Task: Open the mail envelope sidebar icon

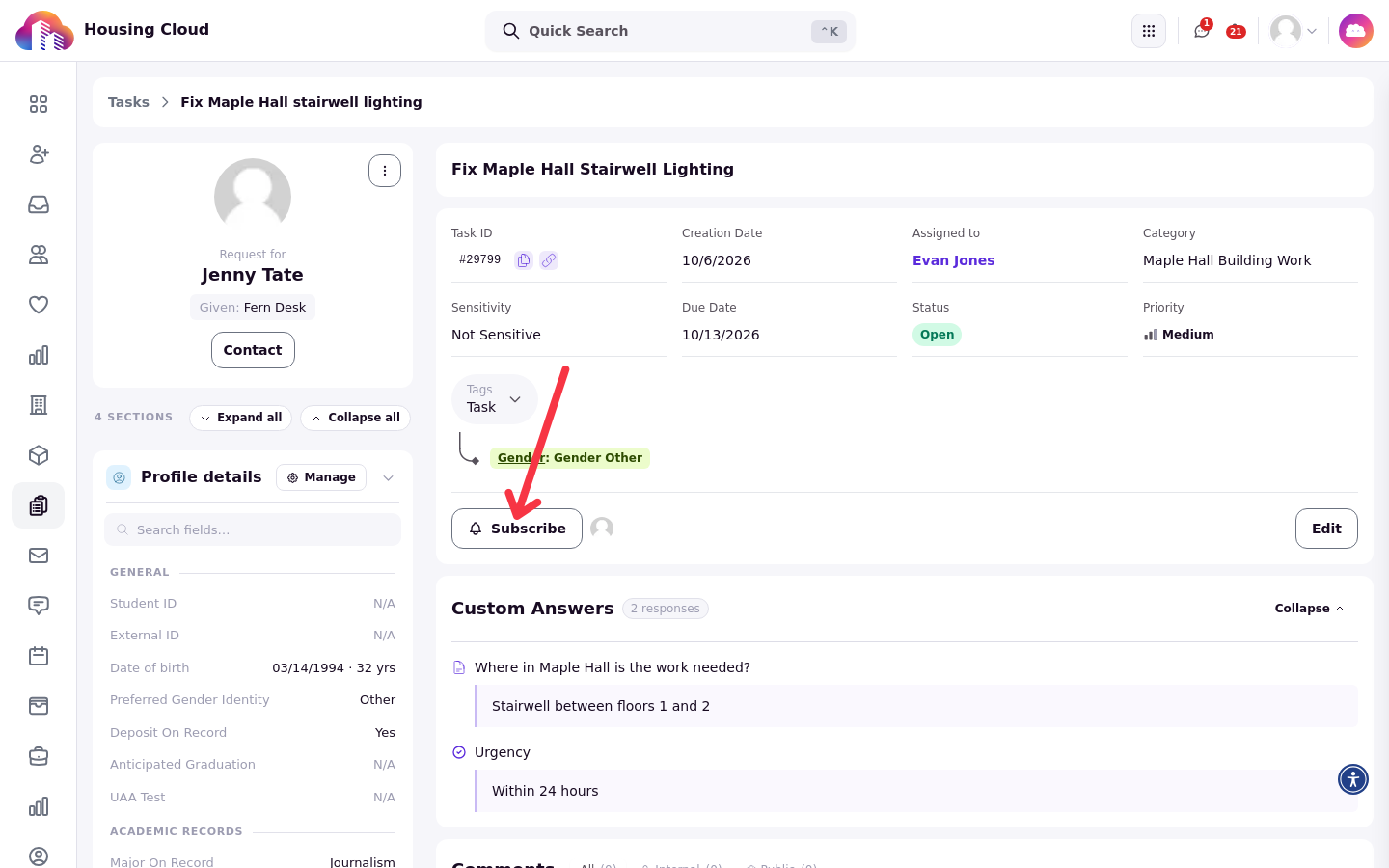Action: (39, 556)
